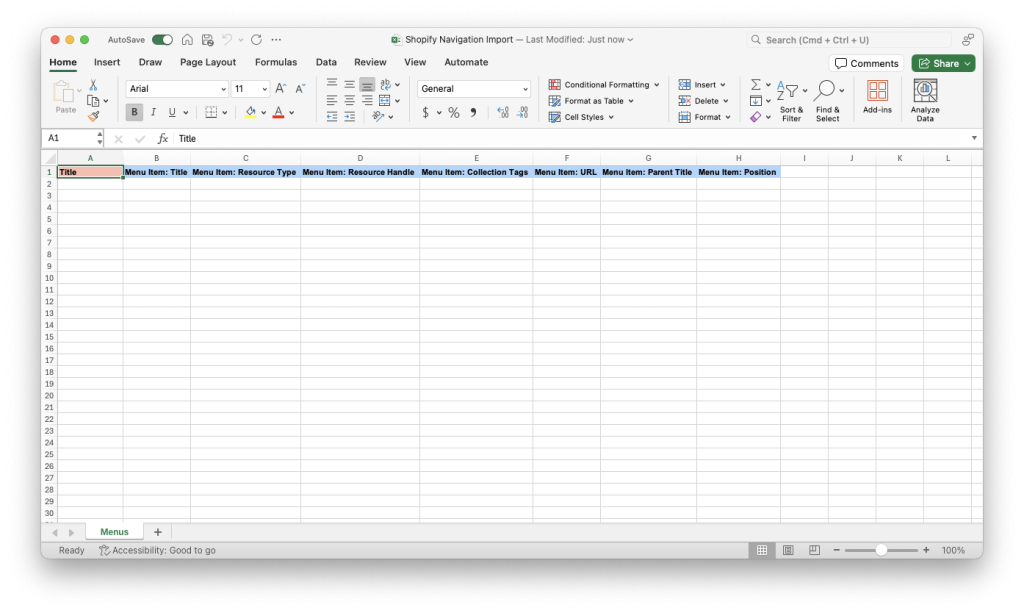Open the Number Format dropdown showing General
This screenshot has width=1024, height=613.
coord(473,89)
